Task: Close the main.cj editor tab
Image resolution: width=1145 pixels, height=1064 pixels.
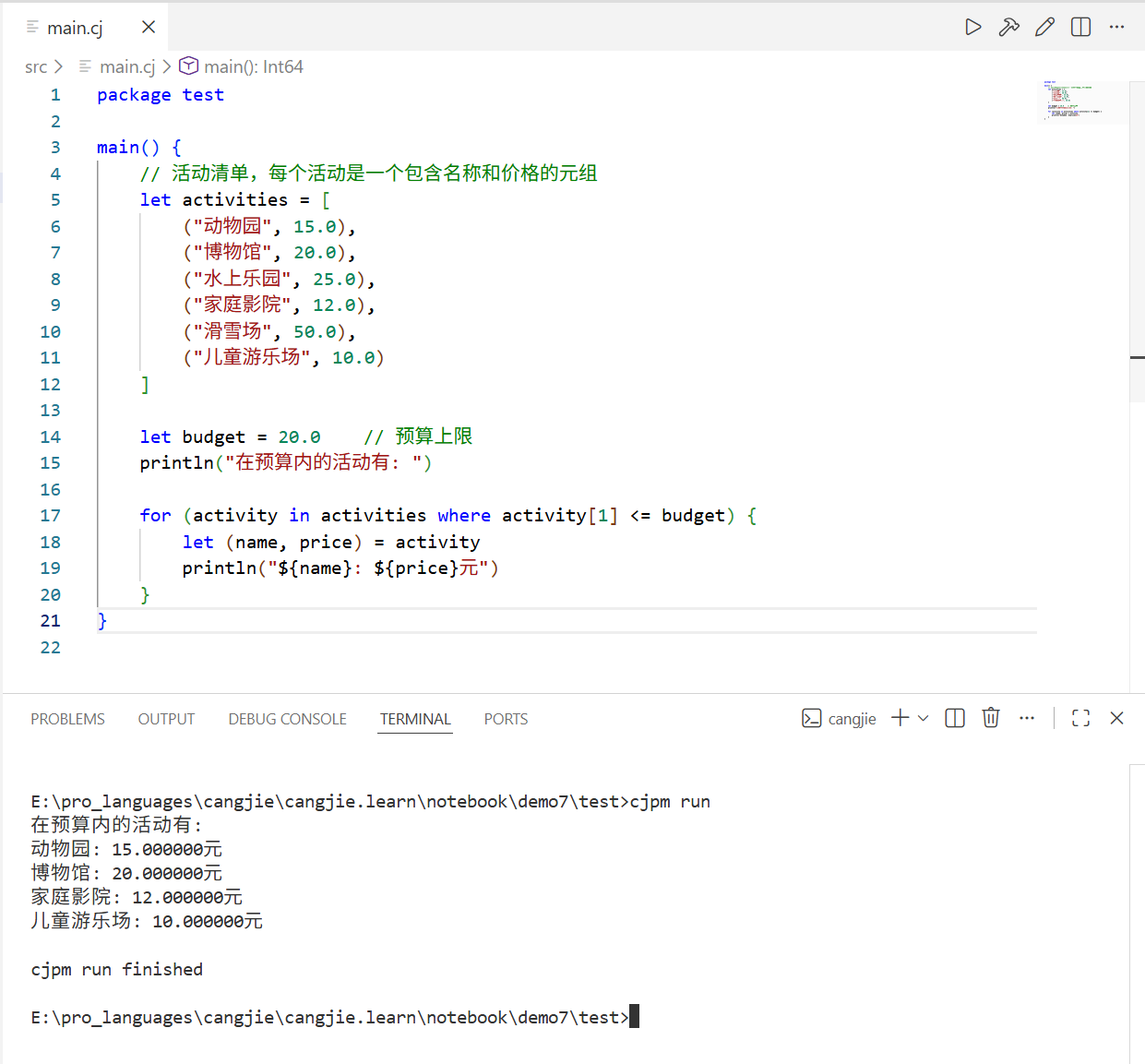Action: (x=149, y=27)
